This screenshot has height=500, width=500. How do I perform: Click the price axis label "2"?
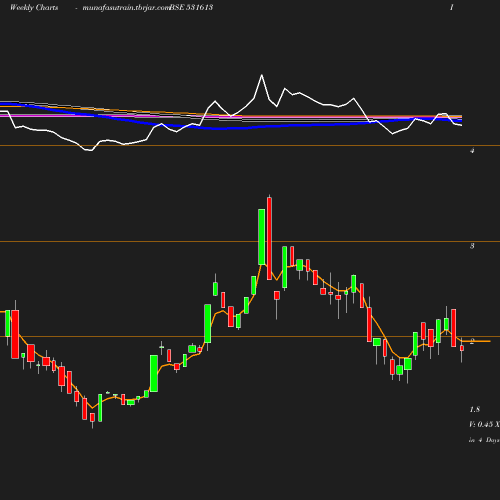pyautogui.click(x=472, y=342)
